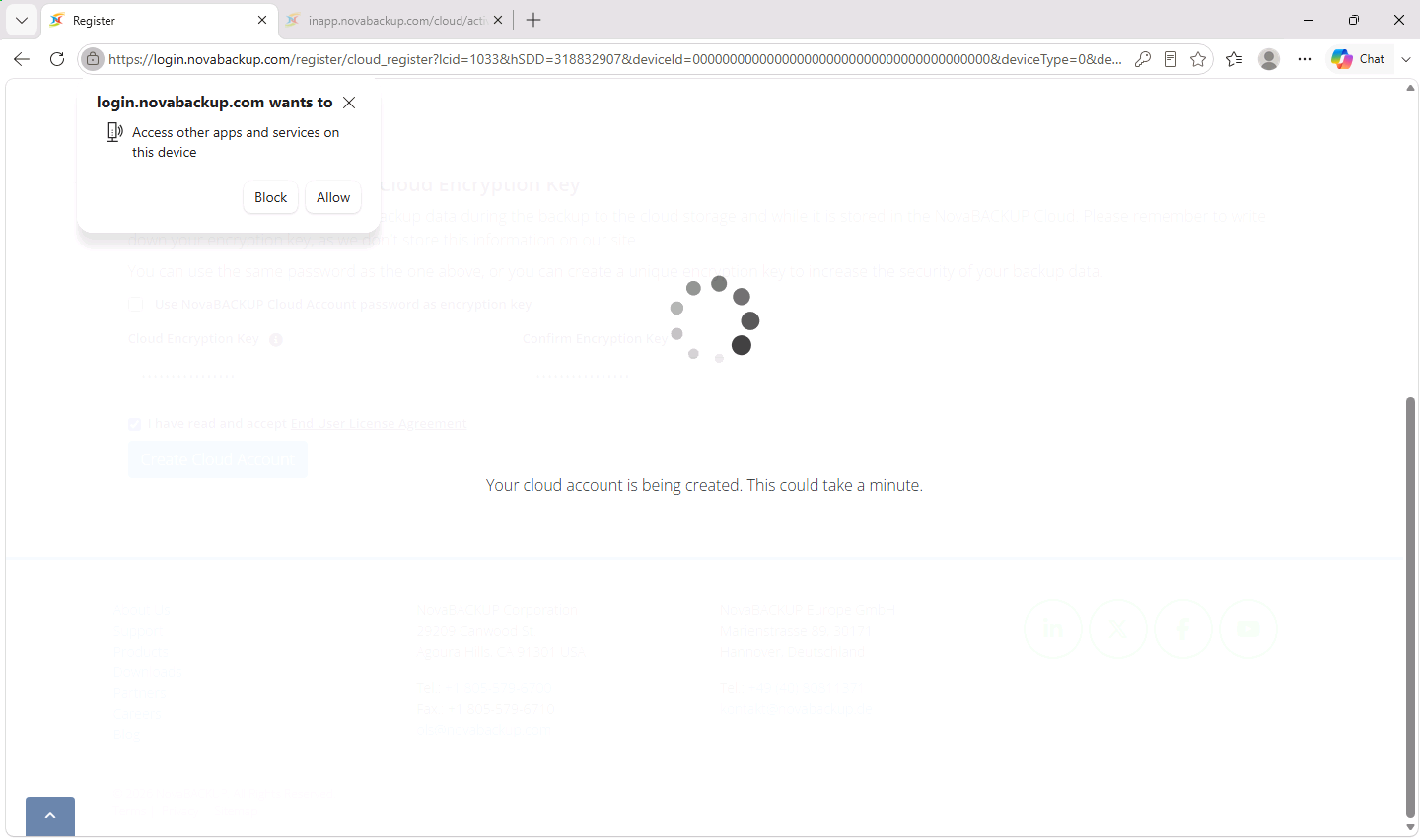Click the scrollbar up arrow

1410,88
